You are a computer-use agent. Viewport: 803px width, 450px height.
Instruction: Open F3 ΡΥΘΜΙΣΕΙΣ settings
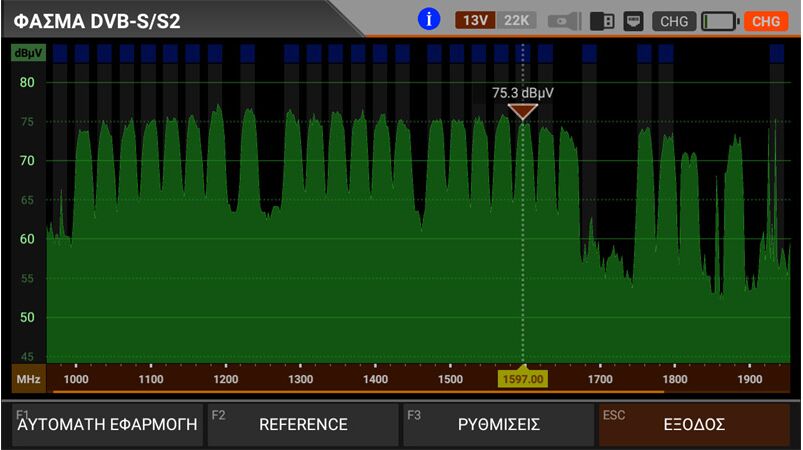(498, 424)
